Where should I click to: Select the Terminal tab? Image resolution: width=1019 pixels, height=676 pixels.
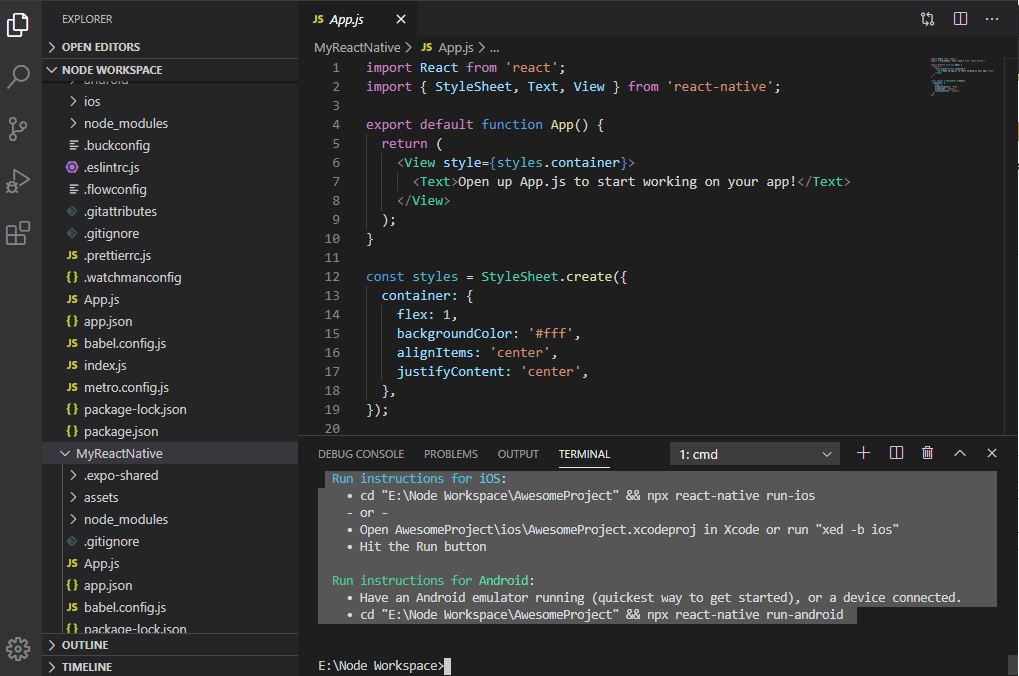tap(584, 454)
